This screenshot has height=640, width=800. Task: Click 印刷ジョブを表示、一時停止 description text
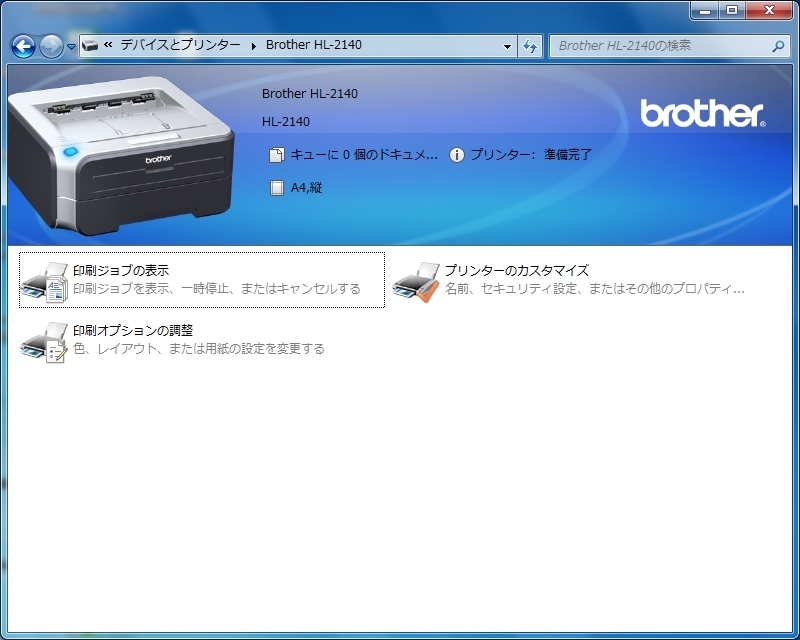coord(217,289)
